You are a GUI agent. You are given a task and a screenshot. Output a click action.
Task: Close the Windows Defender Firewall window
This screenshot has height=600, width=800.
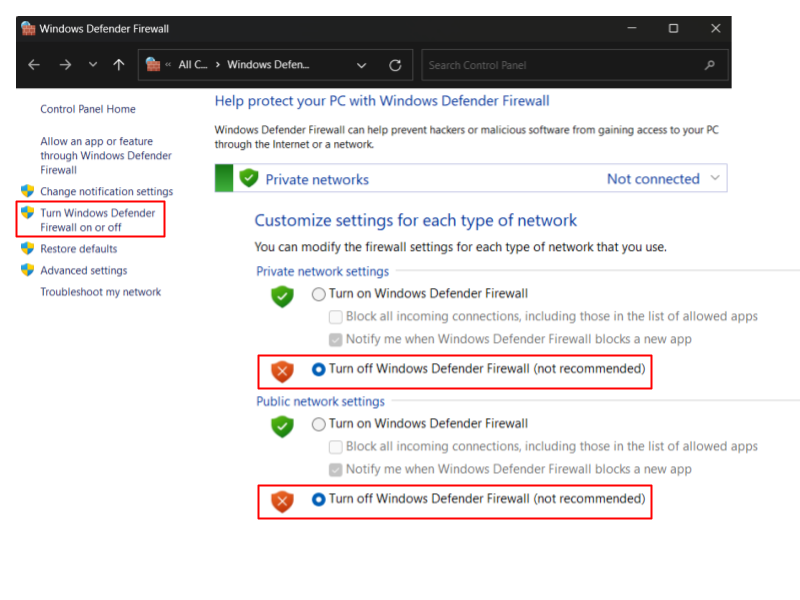point(716,29)
